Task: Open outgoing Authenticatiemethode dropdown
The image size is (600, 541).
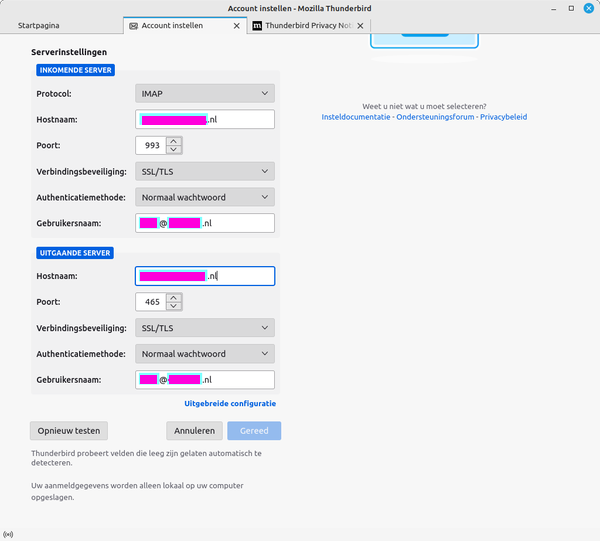Action: click(205, 354)
